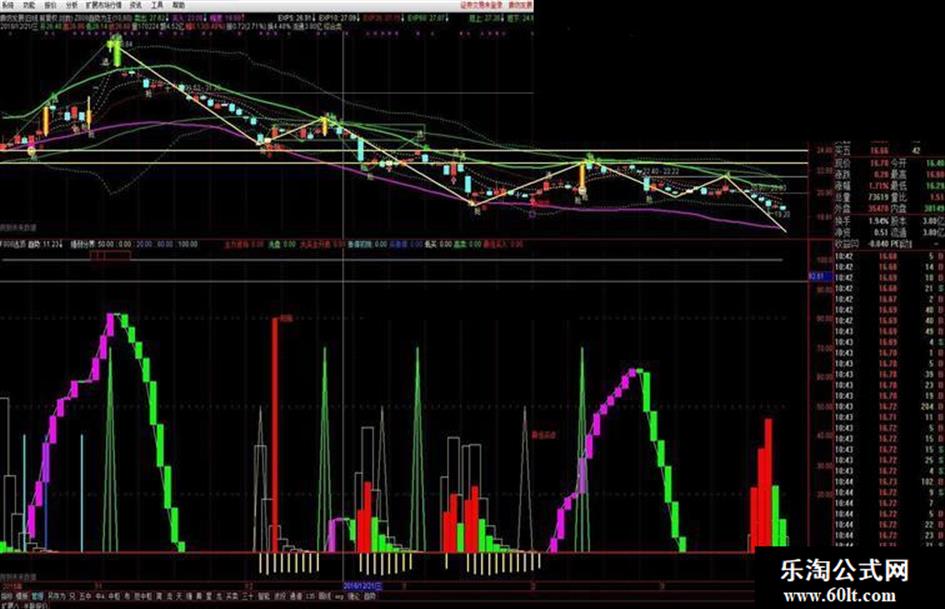The image size is (945, 609).
Task: Click the red 证券交易未登录 login link
Action: click(x=482, y=5)
